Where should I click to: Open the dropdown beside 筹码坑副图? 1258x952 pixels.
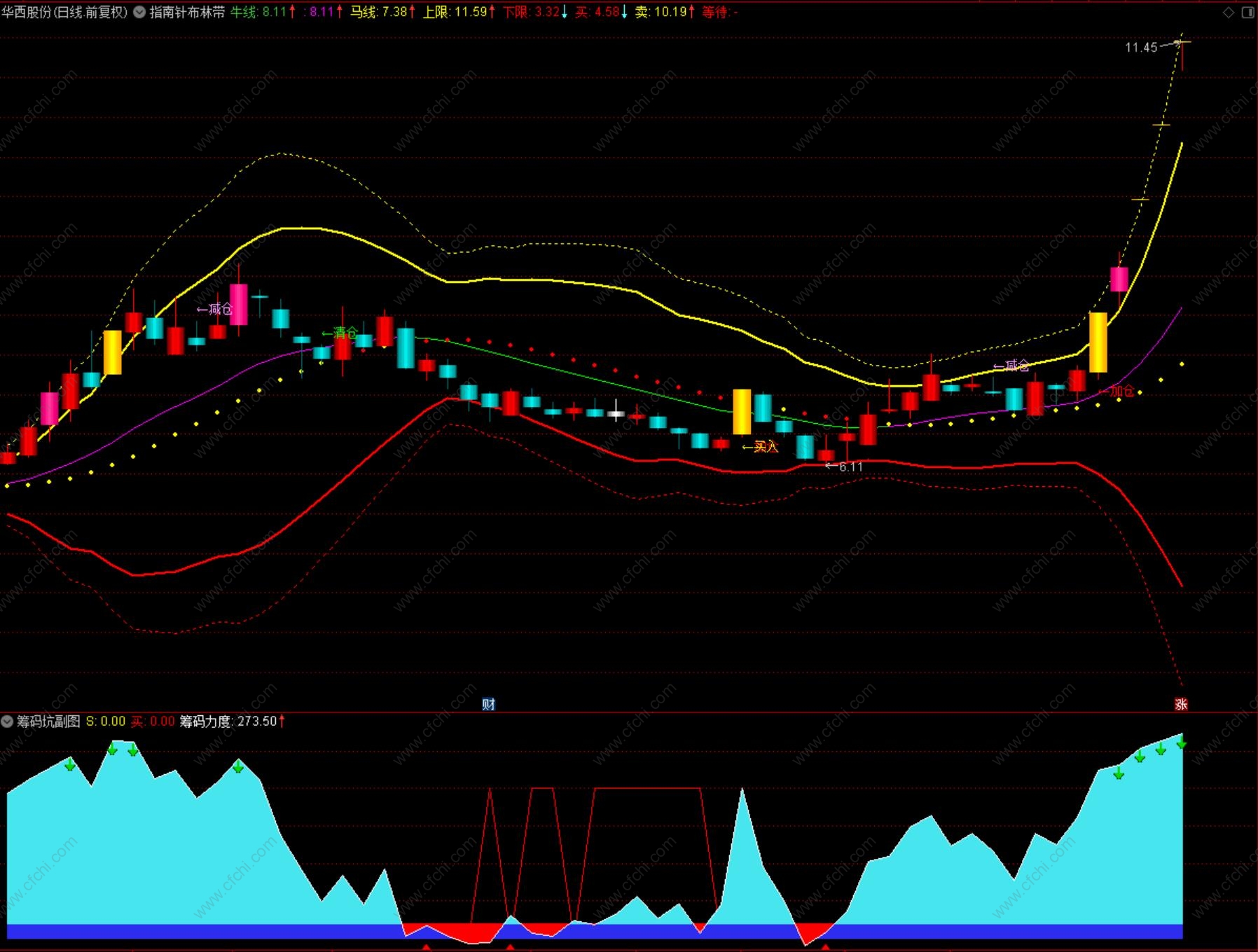tap(7, 721)
